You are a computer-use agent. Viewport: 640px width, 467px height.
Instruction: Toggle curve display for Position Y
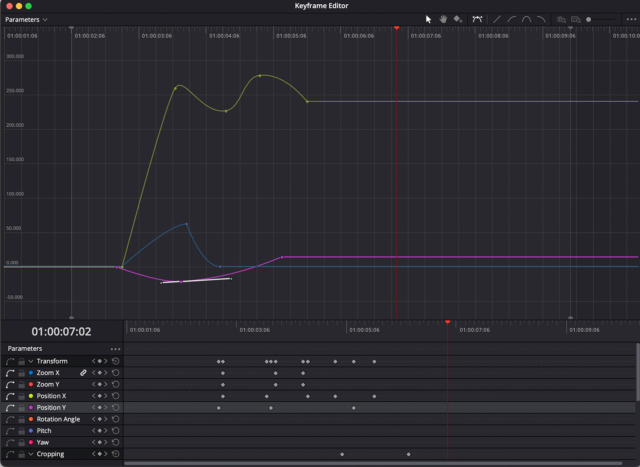pos(9,408)
